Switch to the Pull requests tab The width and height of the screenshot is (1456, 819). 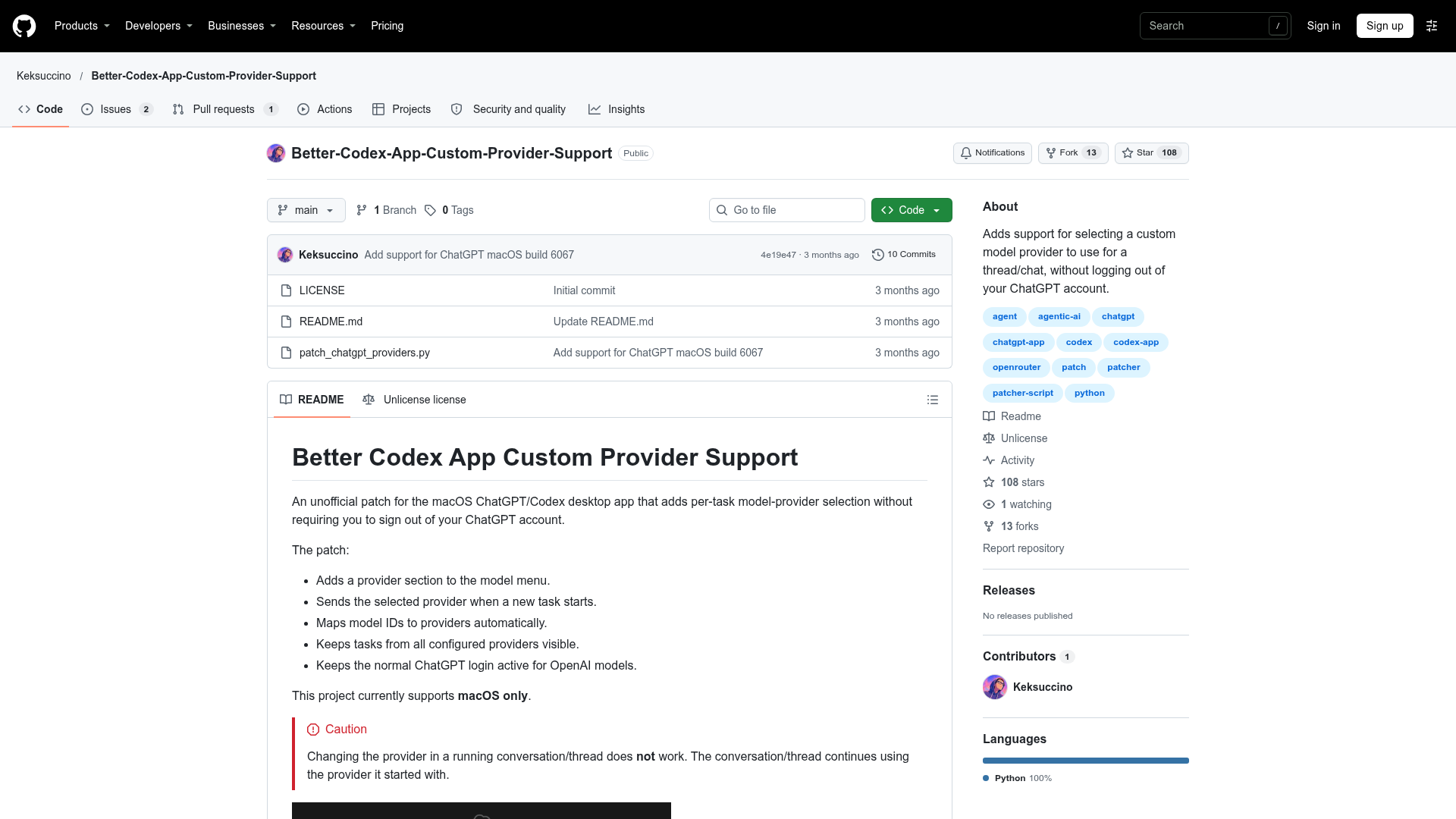coord(225,109)
